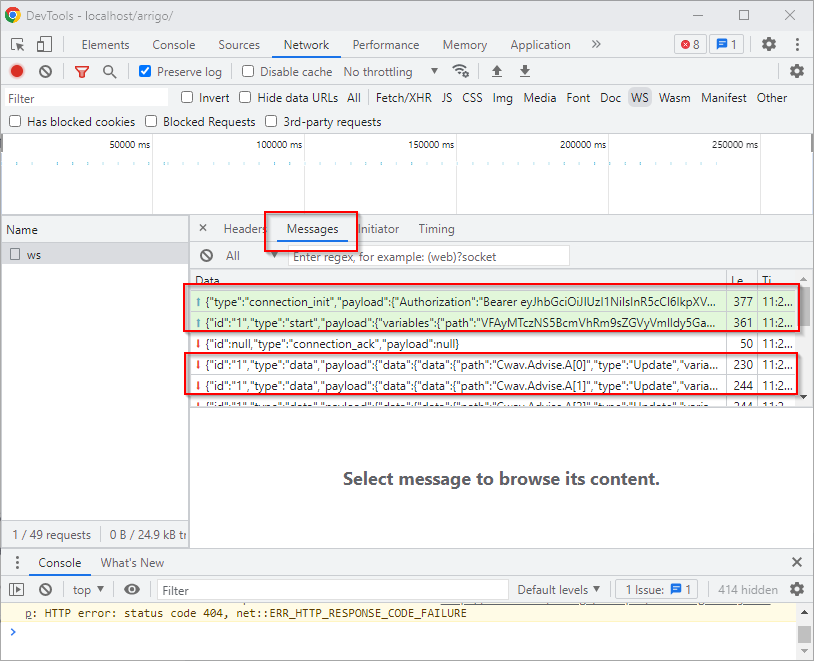Open the Sources tab
Screen dimensions: 814x661
[239, 45]
